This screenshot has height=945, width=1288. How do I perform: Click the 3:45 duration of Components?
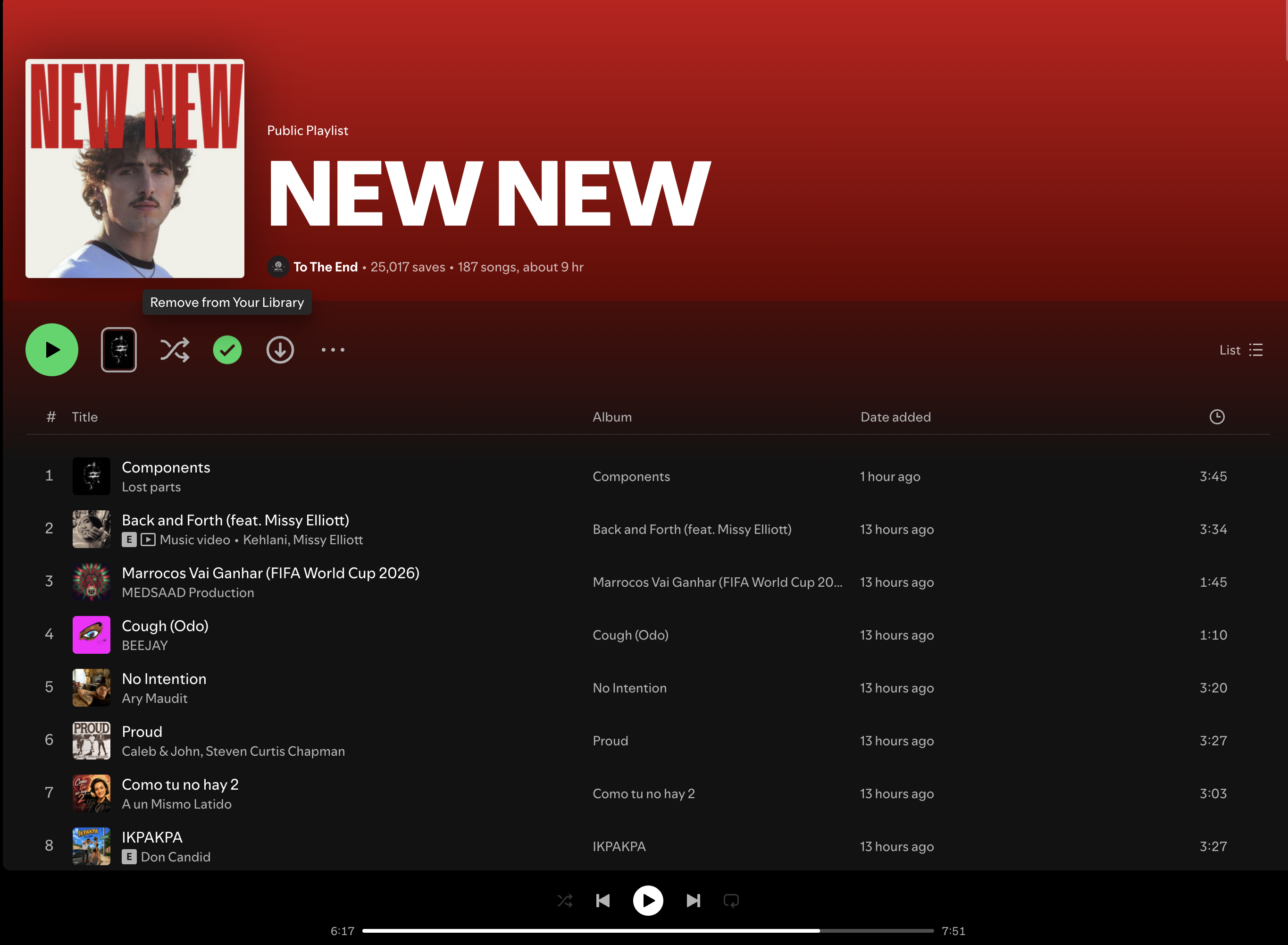(1213, 476)
